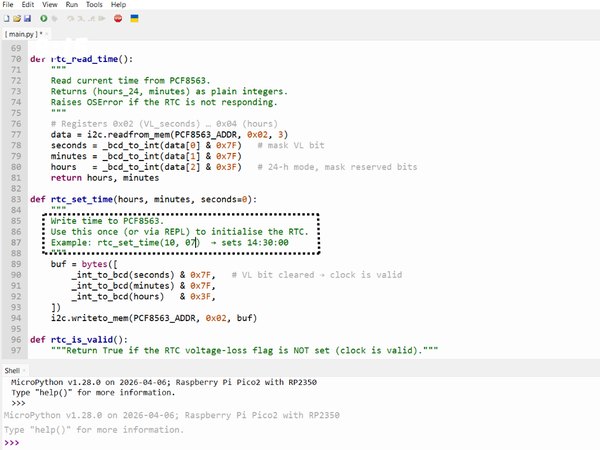600x450 pixels.
Task: Click the Resume debug icon
Action: (x=101, y=18)
